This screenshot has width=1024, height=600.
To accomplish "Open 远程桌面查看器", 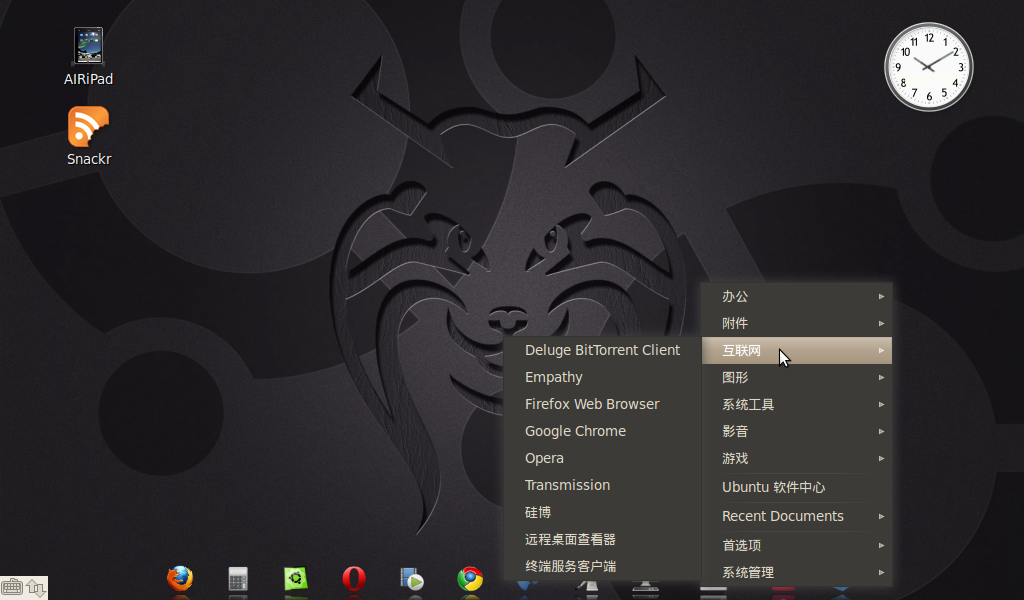I will [x=602, y=539].
